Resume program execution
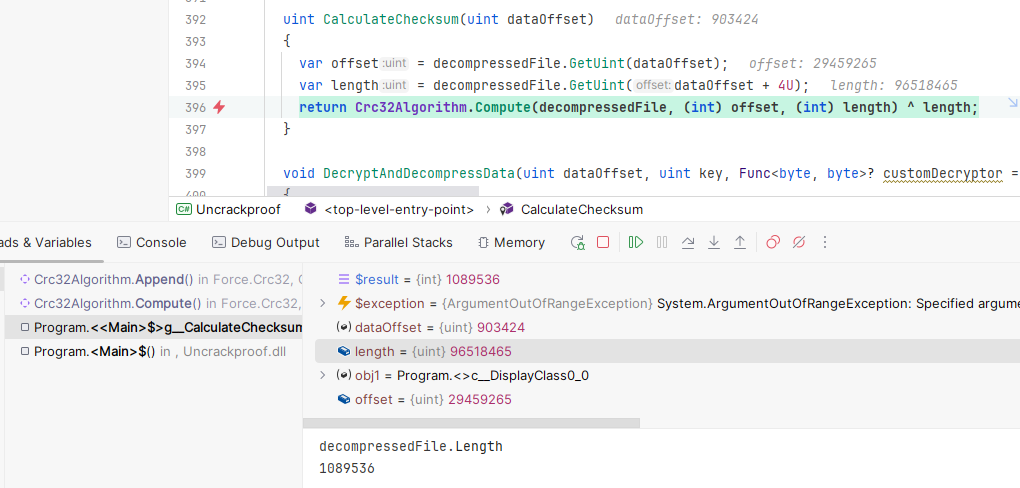Image resolution: width=1020 pixels, height=488 pixels. coord(635,242)
